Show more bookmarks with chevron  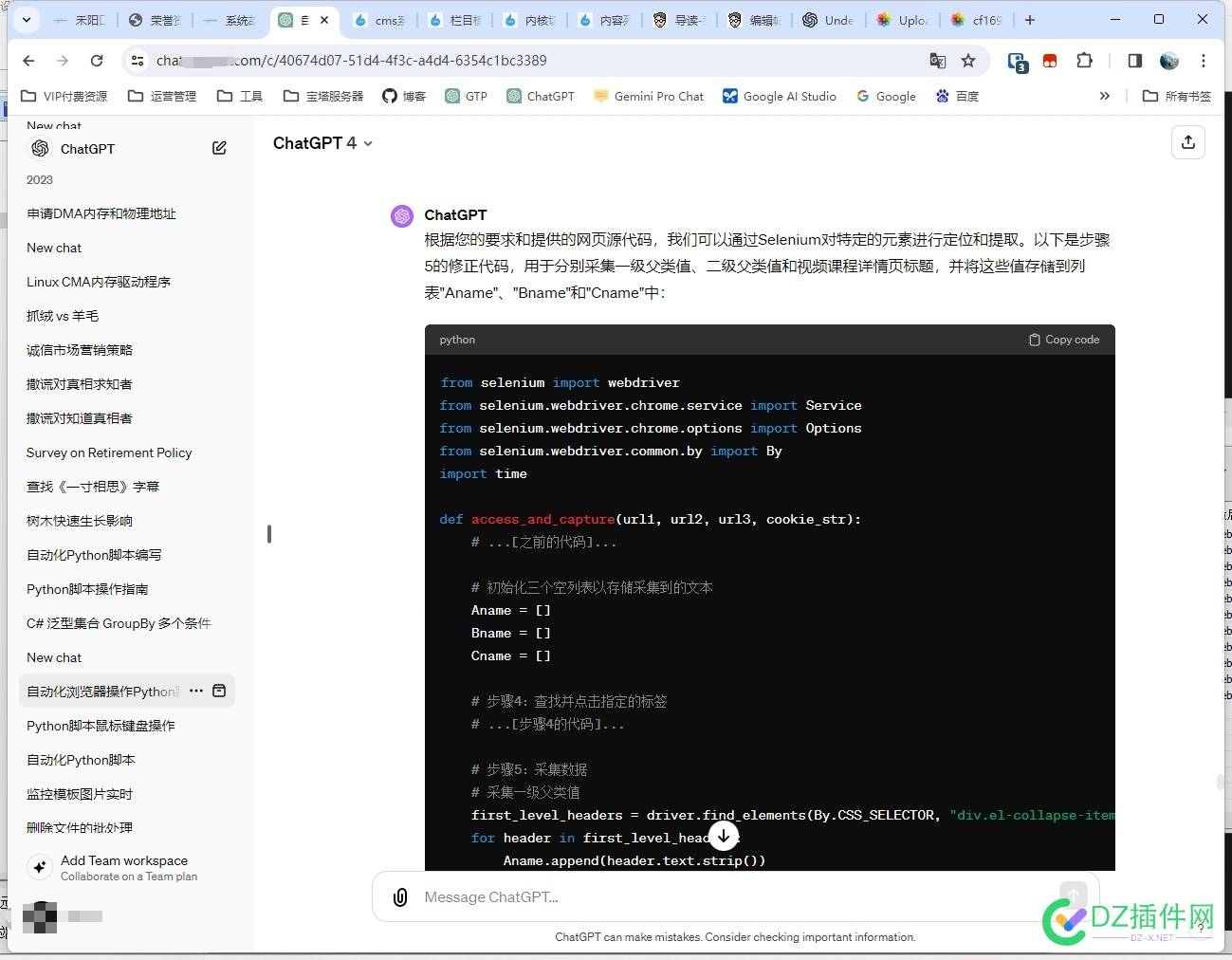pyautogui.click(x=1104, y=96)
